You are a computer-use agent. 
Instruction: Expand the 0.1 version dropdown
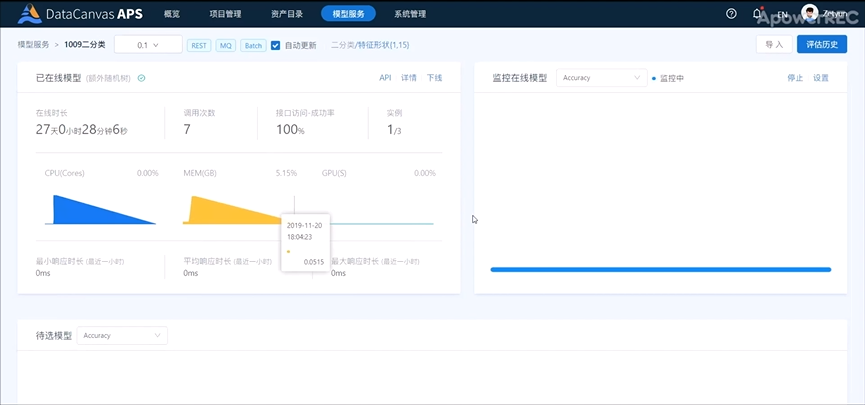coord(148,45)
